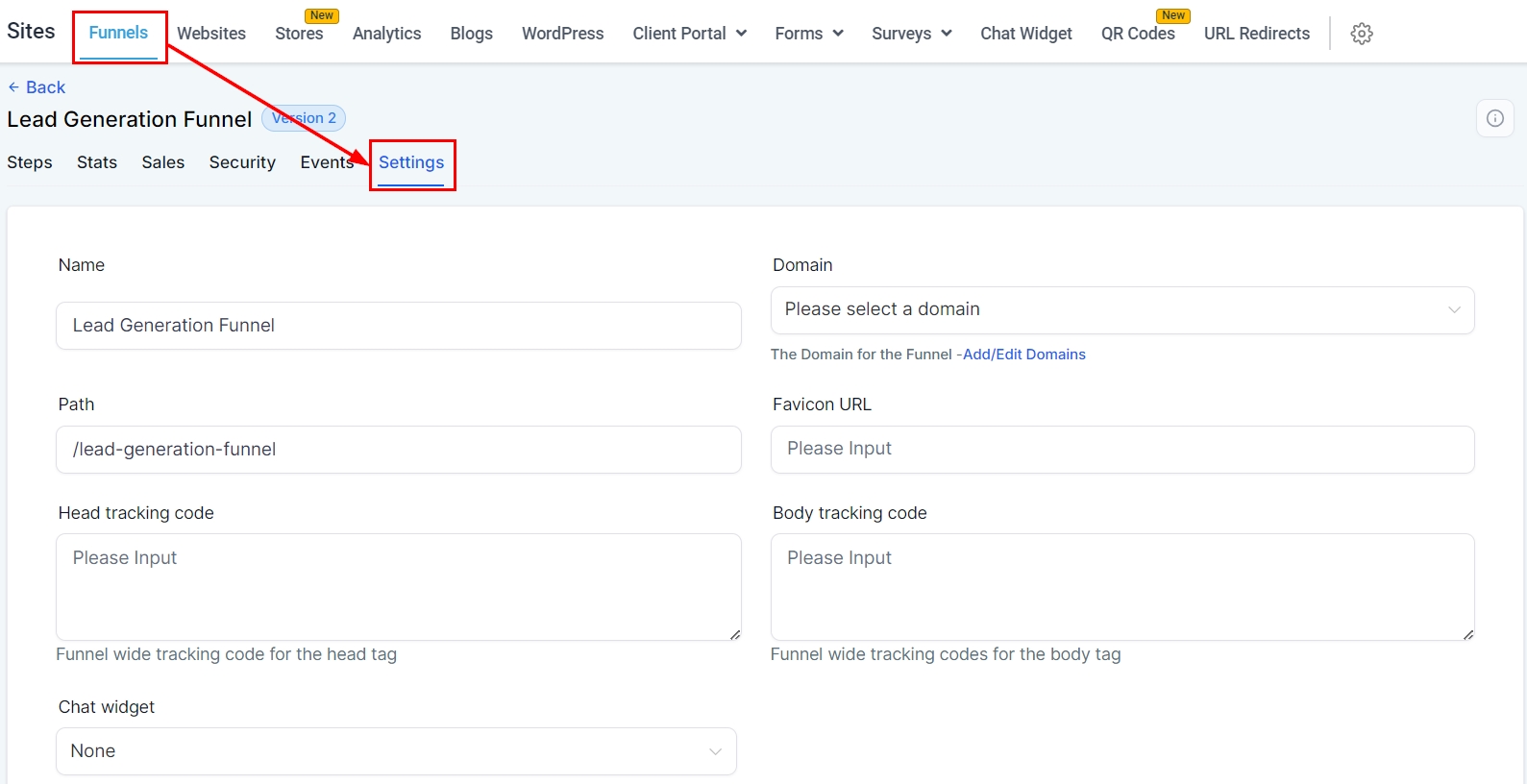Click the info icon at right
The width and height of the screenshot is (1527, 784).
click(1494, 118)
